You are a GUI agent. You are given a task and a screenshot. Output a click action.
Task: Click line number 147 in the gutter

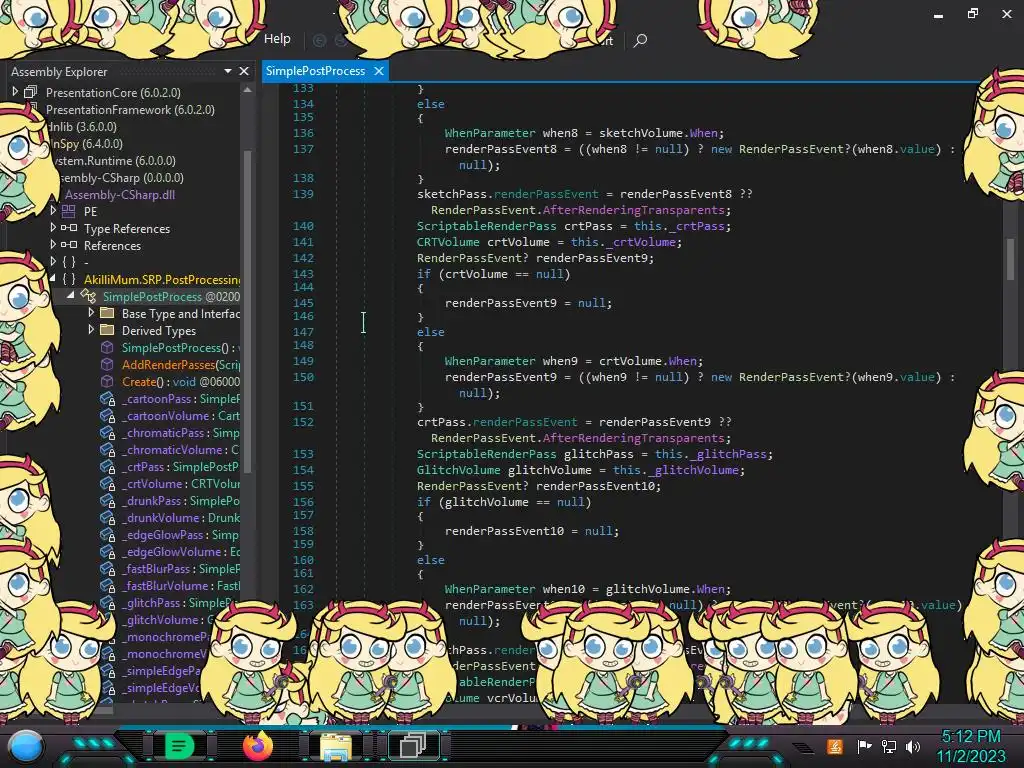[303, 332]
